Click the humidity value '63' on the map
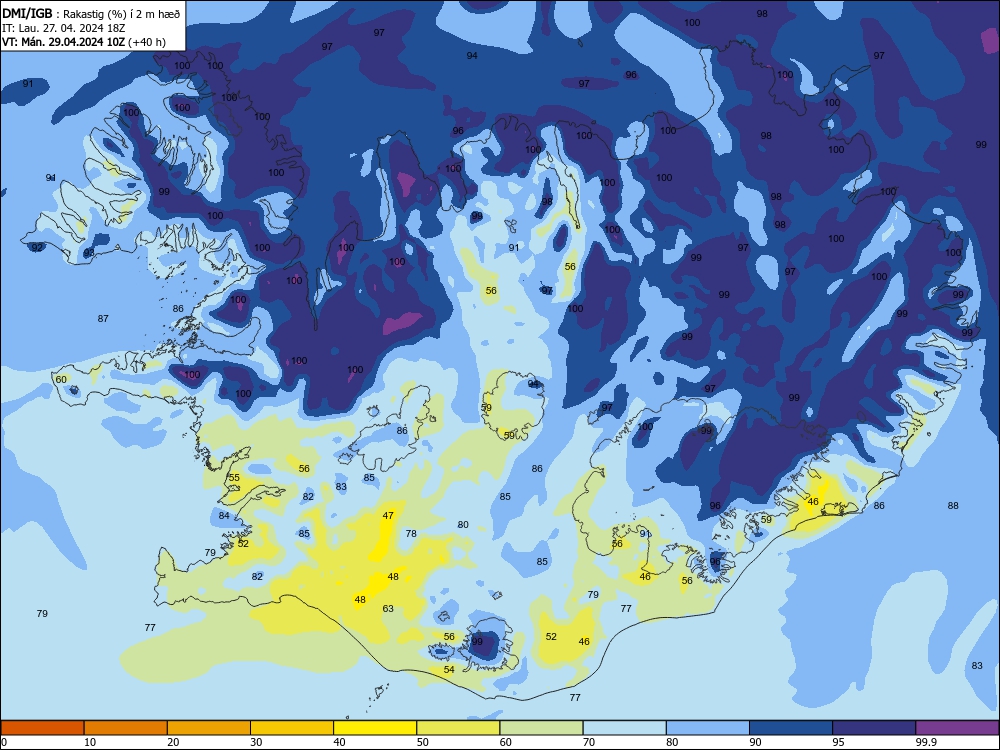This screenshot has height=750, width=1000. click(388, 608)
